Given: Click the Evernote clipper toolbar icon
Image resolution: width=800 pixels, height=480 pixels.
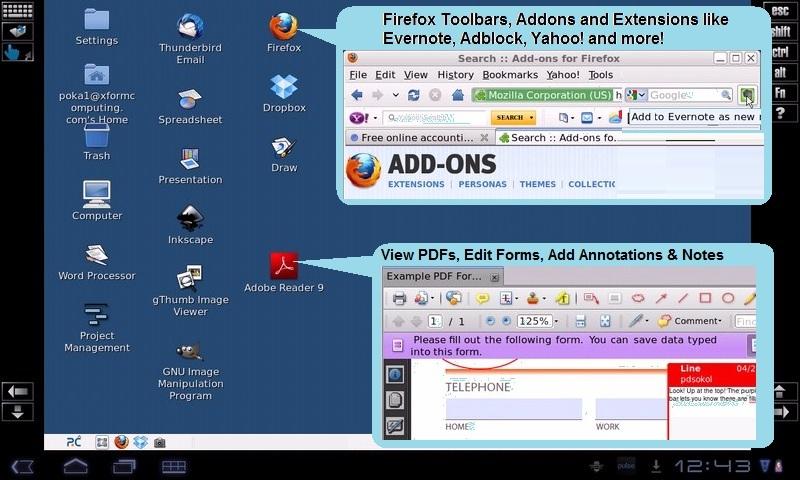Looking at the screenshot, I should point(747,95).
